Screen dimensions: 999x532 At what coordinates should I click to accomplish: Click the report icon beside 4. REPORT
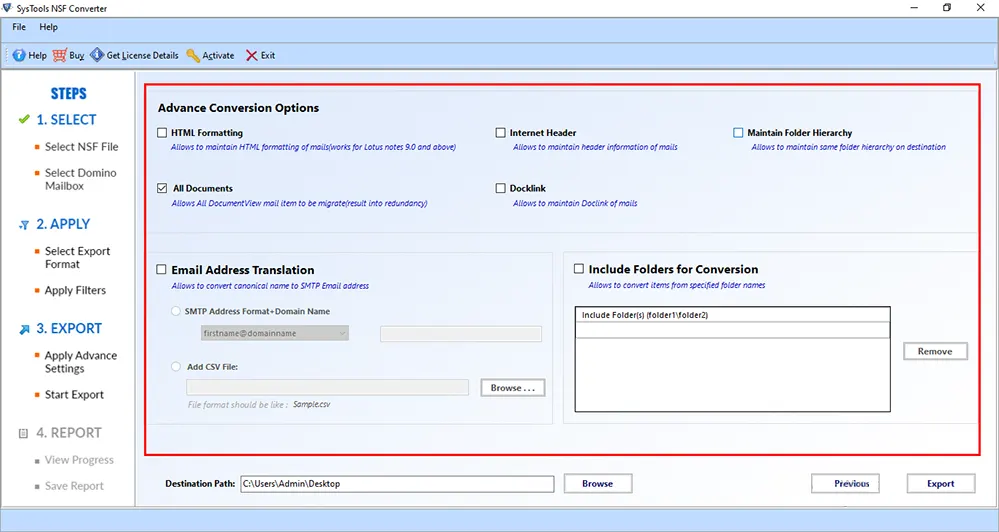pyautogui.click(x=24, y=433)
